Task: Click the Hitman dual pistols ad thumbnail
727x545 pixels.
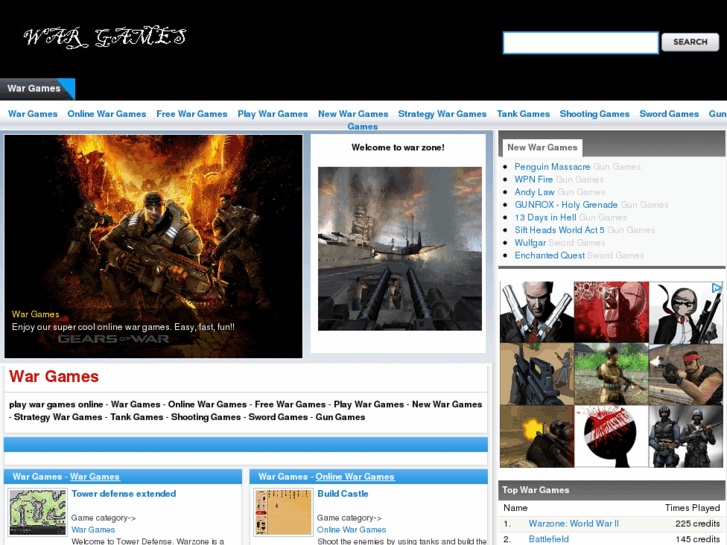Action: [537, 312]
